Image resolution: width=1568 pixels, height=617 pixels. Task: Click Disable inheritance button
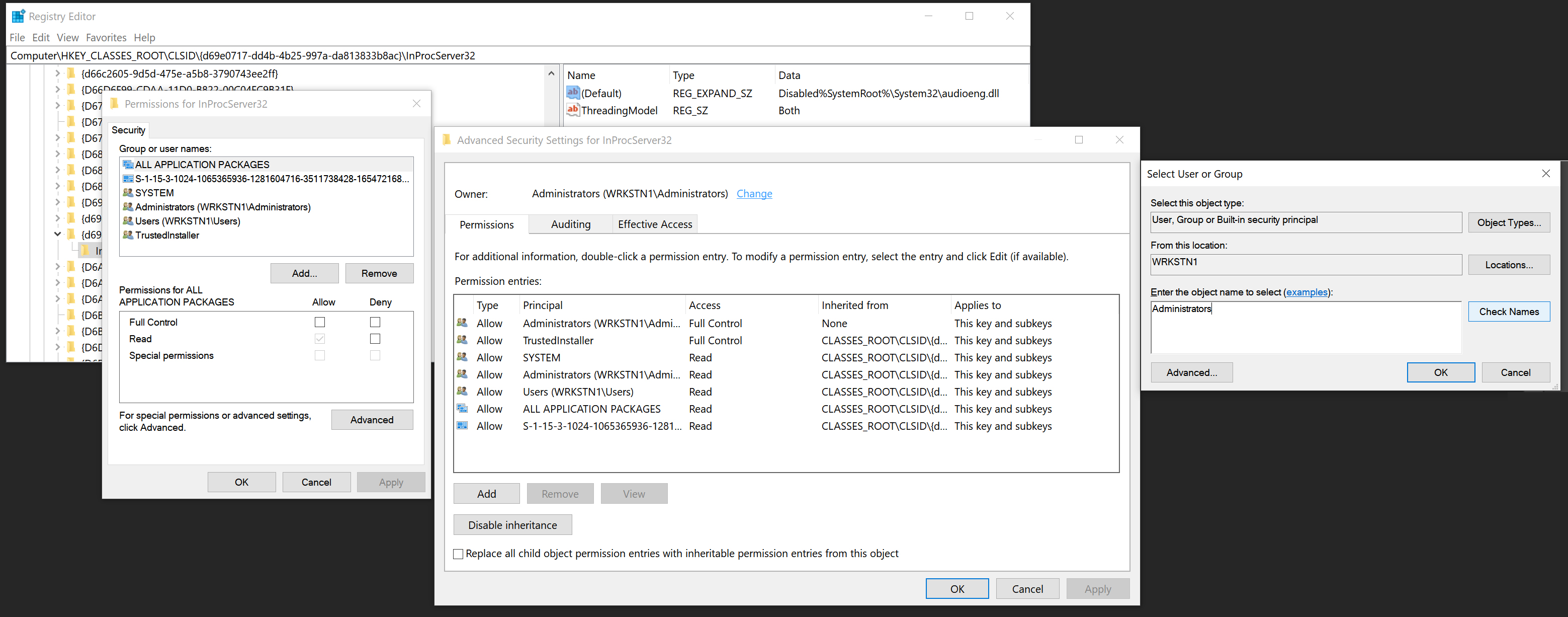512,524
